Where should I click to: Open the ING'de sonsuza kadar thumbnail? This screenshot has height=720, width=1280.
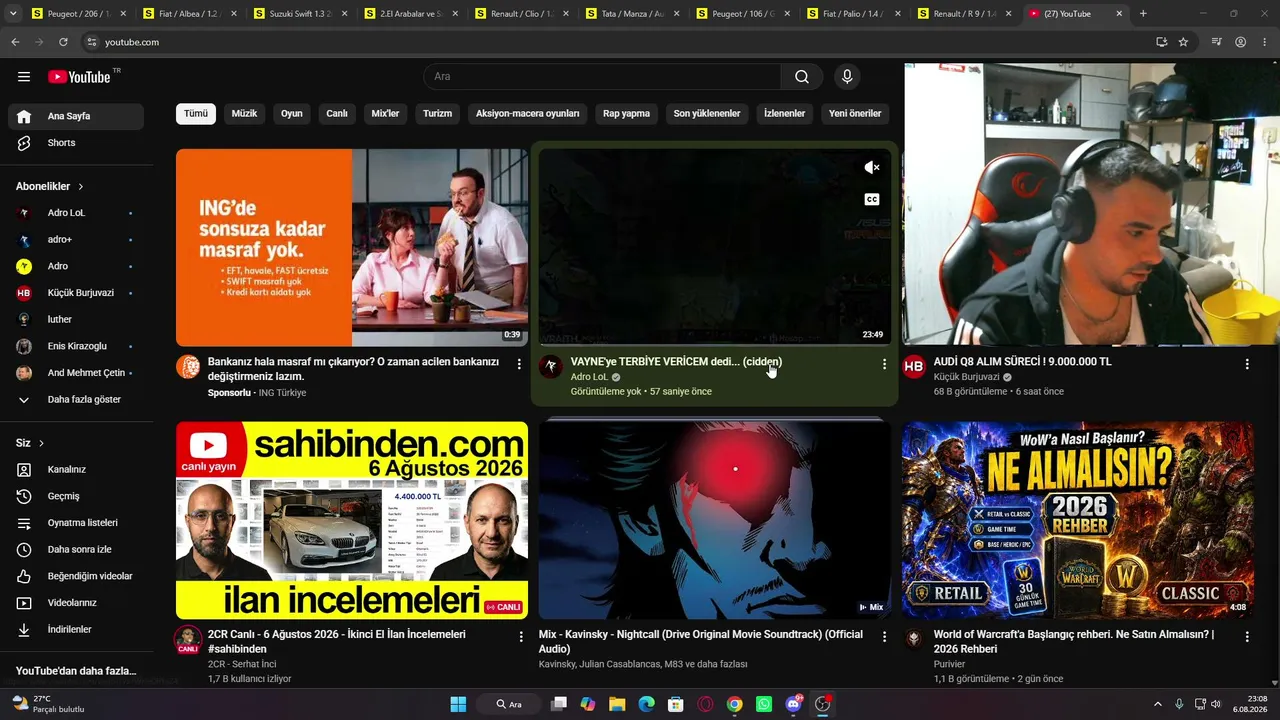(352, 248)
